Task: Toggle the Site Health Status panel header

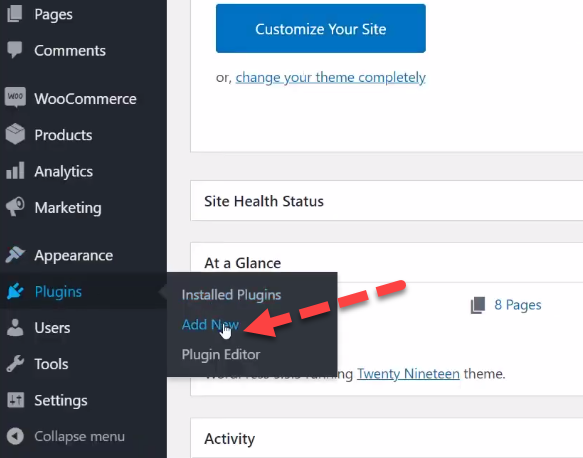Action: 386,201
